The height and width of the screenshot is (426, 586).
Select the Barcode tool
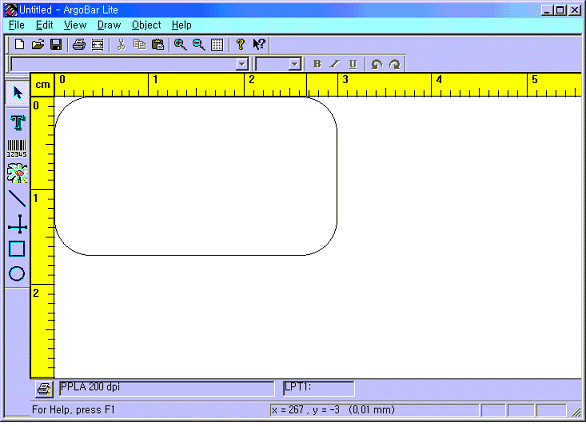17,148
